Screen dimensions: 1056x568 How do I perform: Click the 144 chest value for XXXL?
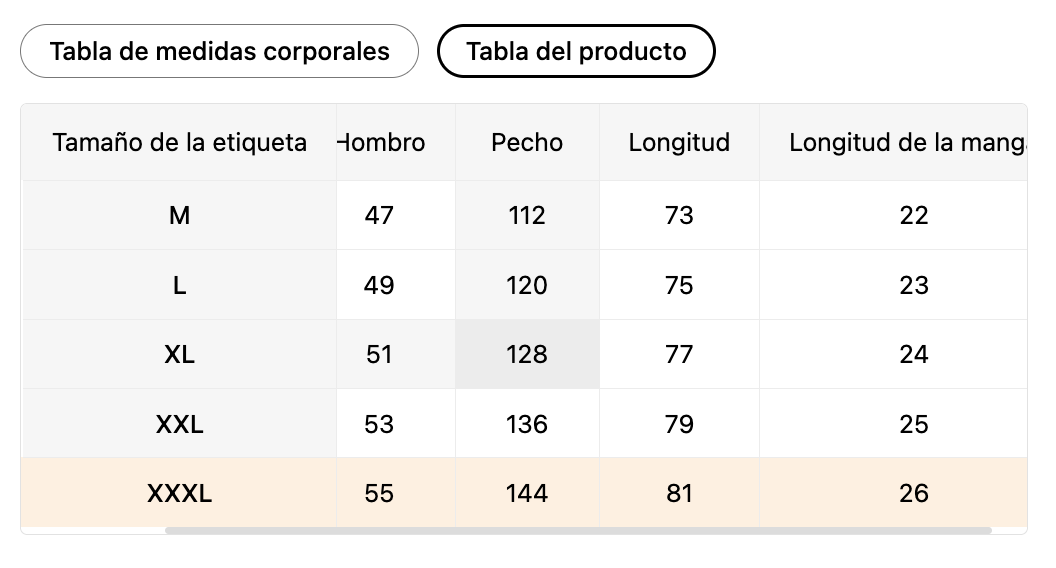point(527,493)
